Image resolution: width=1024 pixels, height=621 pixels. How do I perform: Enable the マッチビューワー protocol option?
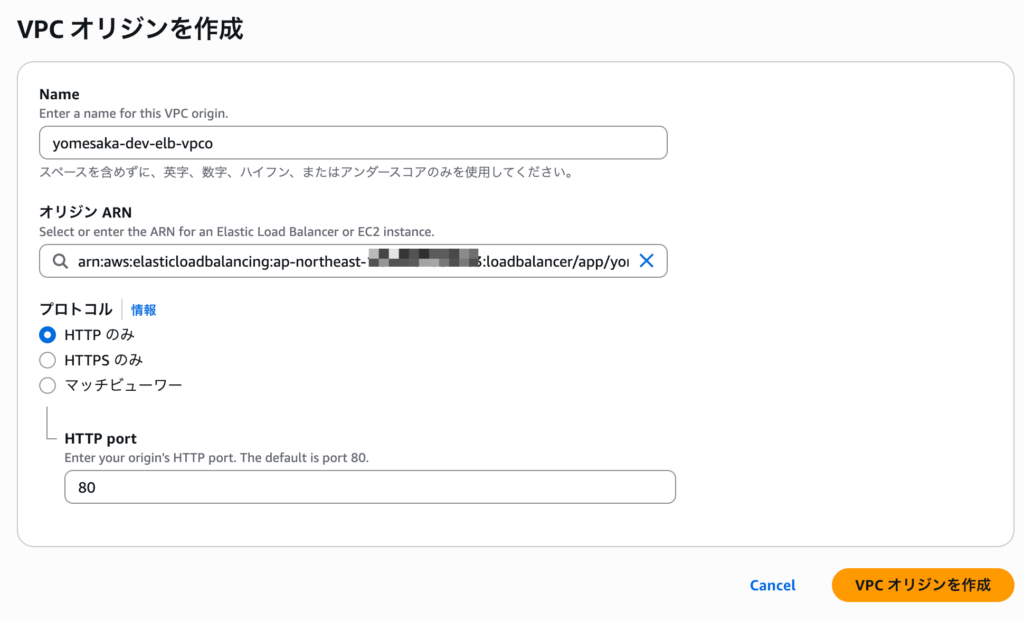pyautogui.click(x=47, y=385)
